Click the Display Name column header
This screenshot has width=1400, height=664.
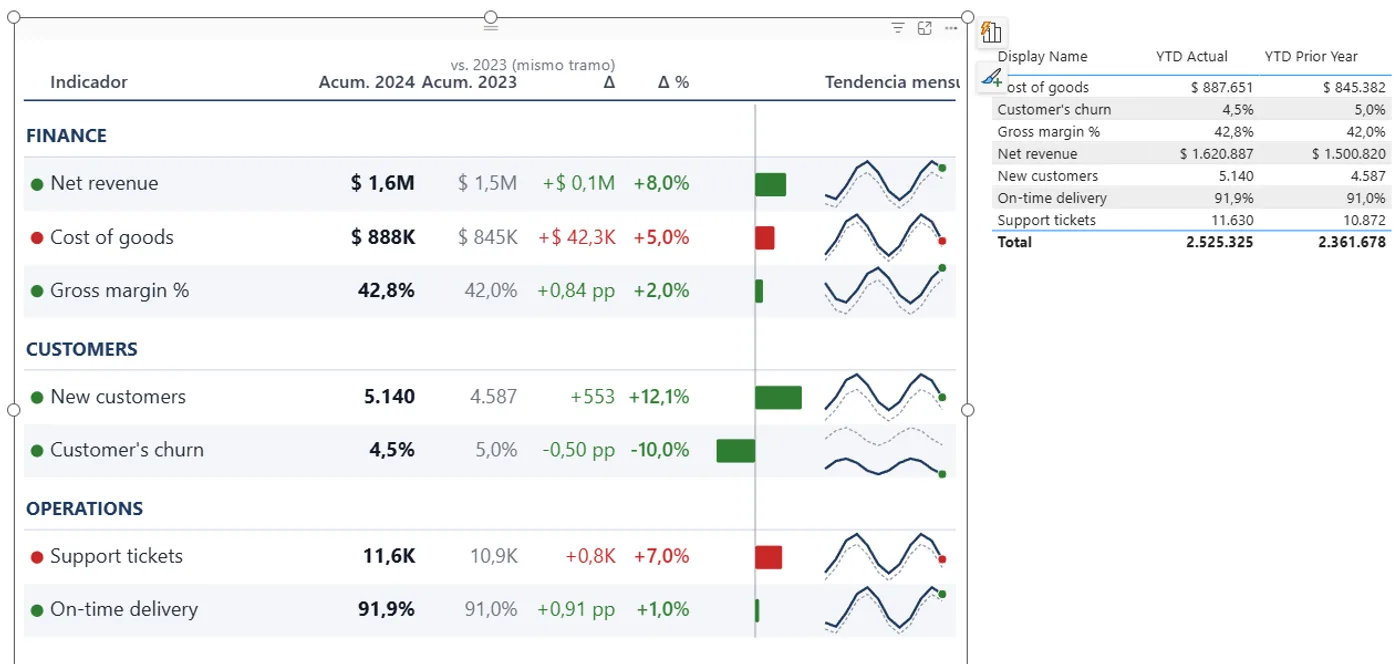[x=1042, y=56]
